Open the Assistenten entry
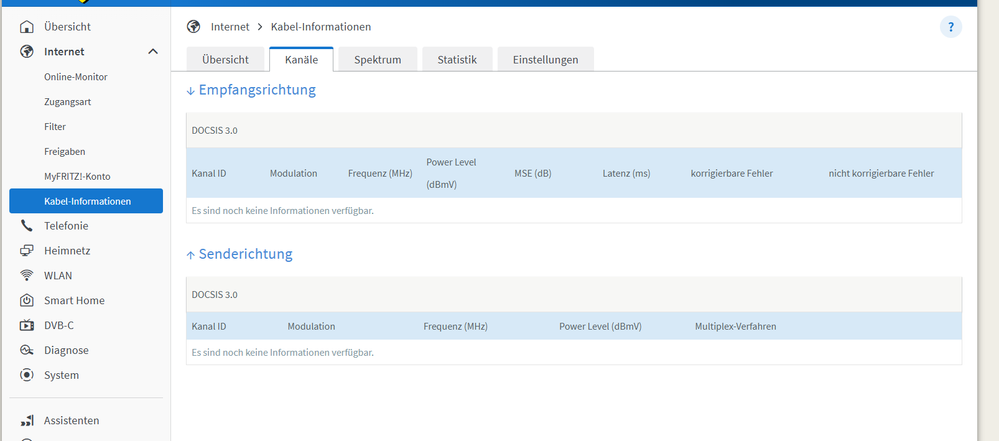This screenshot has height=441, width=999. click(71, 421)
